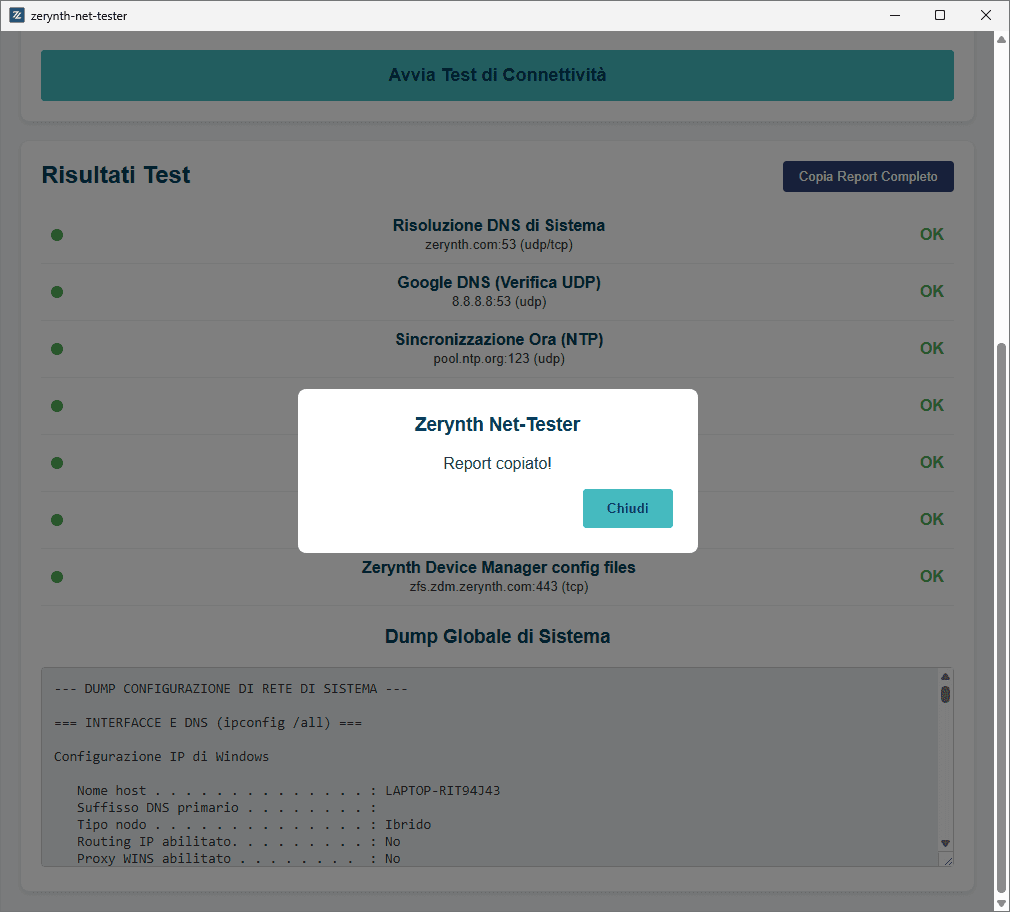This screenshot has height=912, width=1010.
Task: Click the 'Tipo nodo' line in dump
Action: click(x=254, y=825)
